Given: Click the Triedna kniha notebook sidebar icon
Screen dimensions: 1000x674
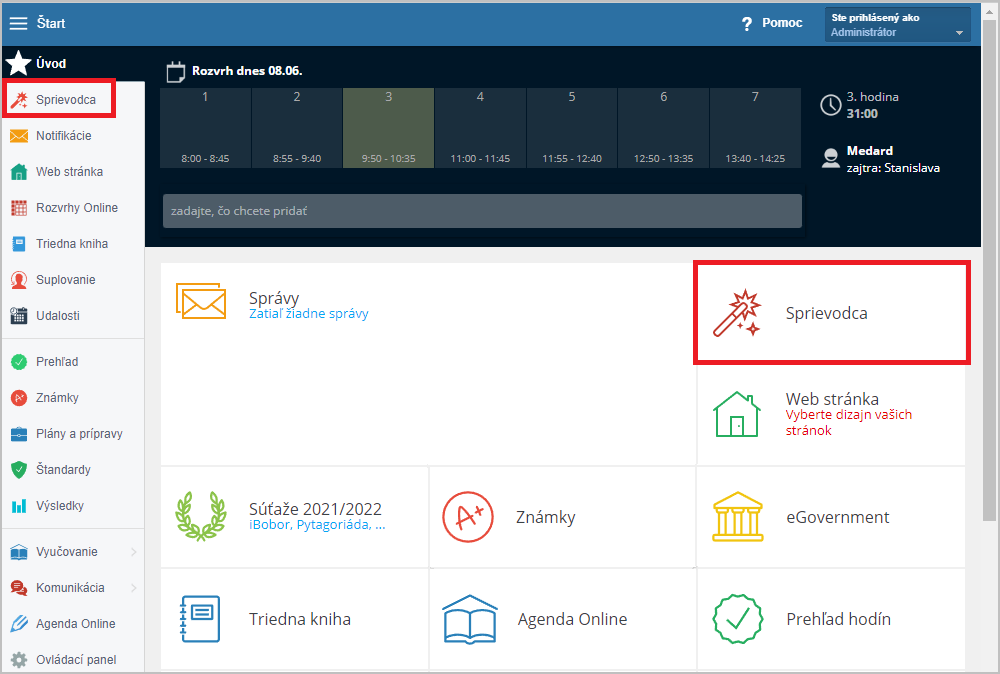Looking at the screenshot, I should (19, 244).
